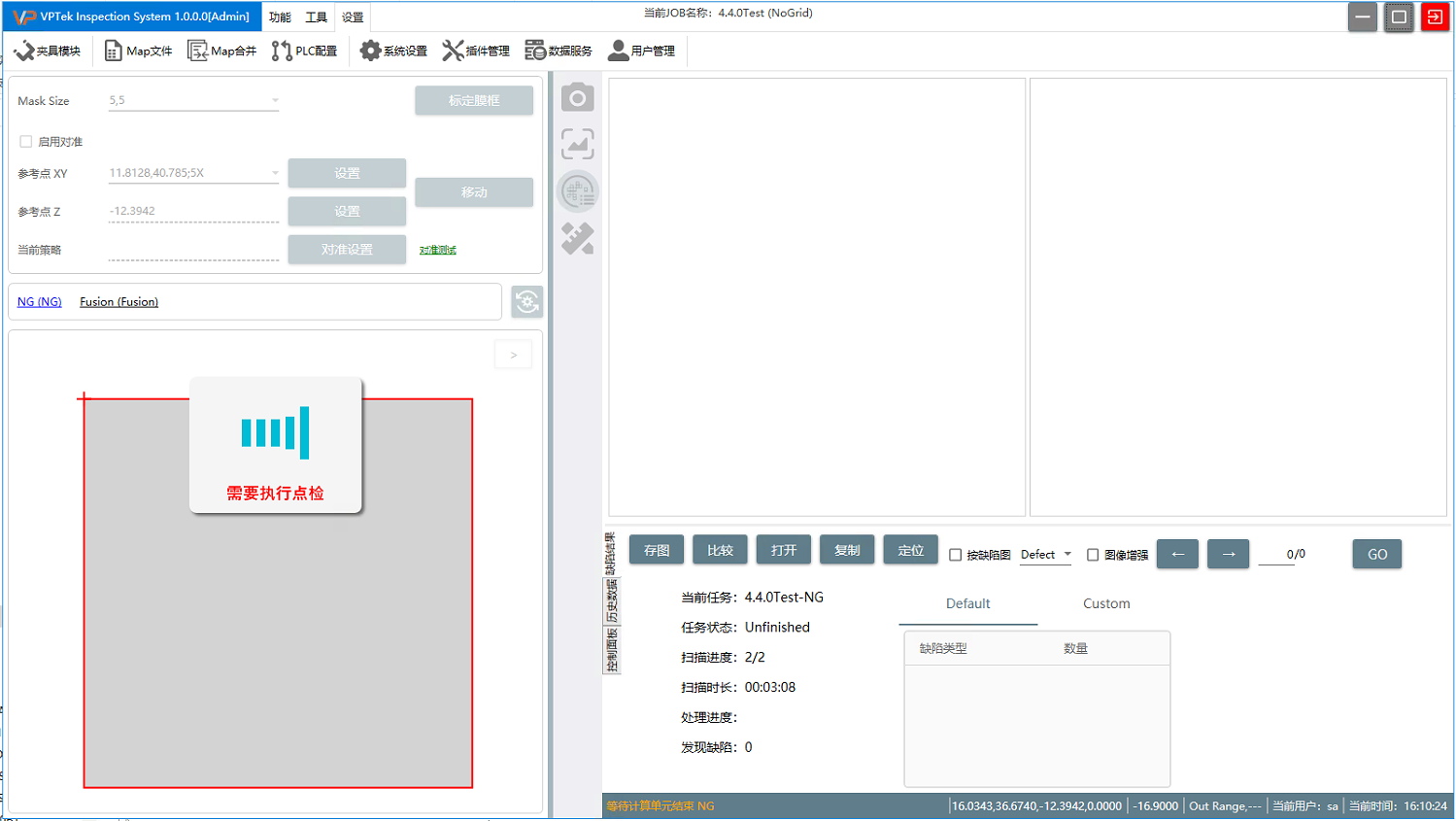Open 插件管理 plugin management
This screenshot has width=1456, height=821.
coord(476,51)
